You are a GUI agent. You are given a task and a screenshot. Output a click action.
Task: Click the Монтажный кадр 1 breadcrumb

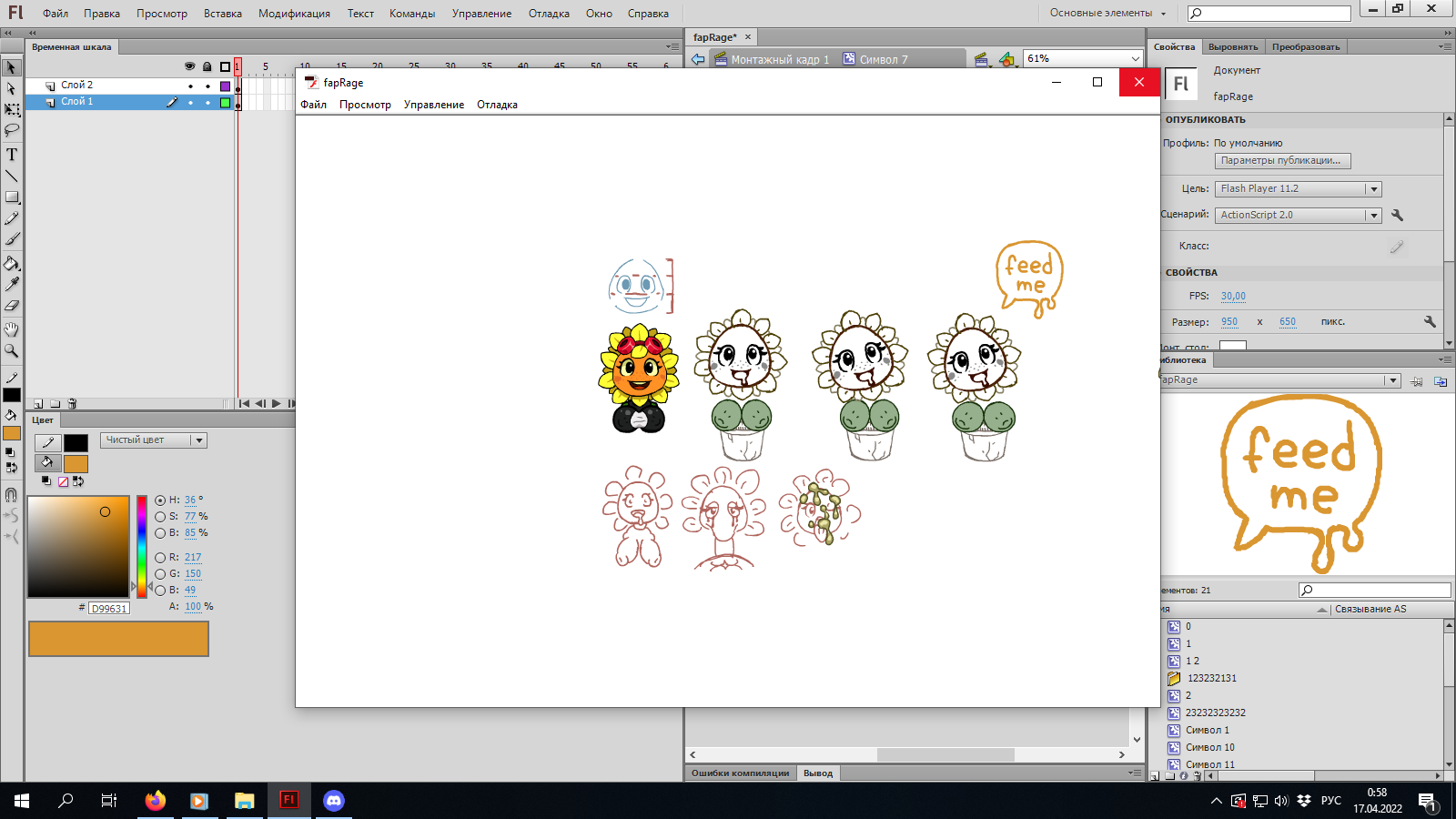772,60
